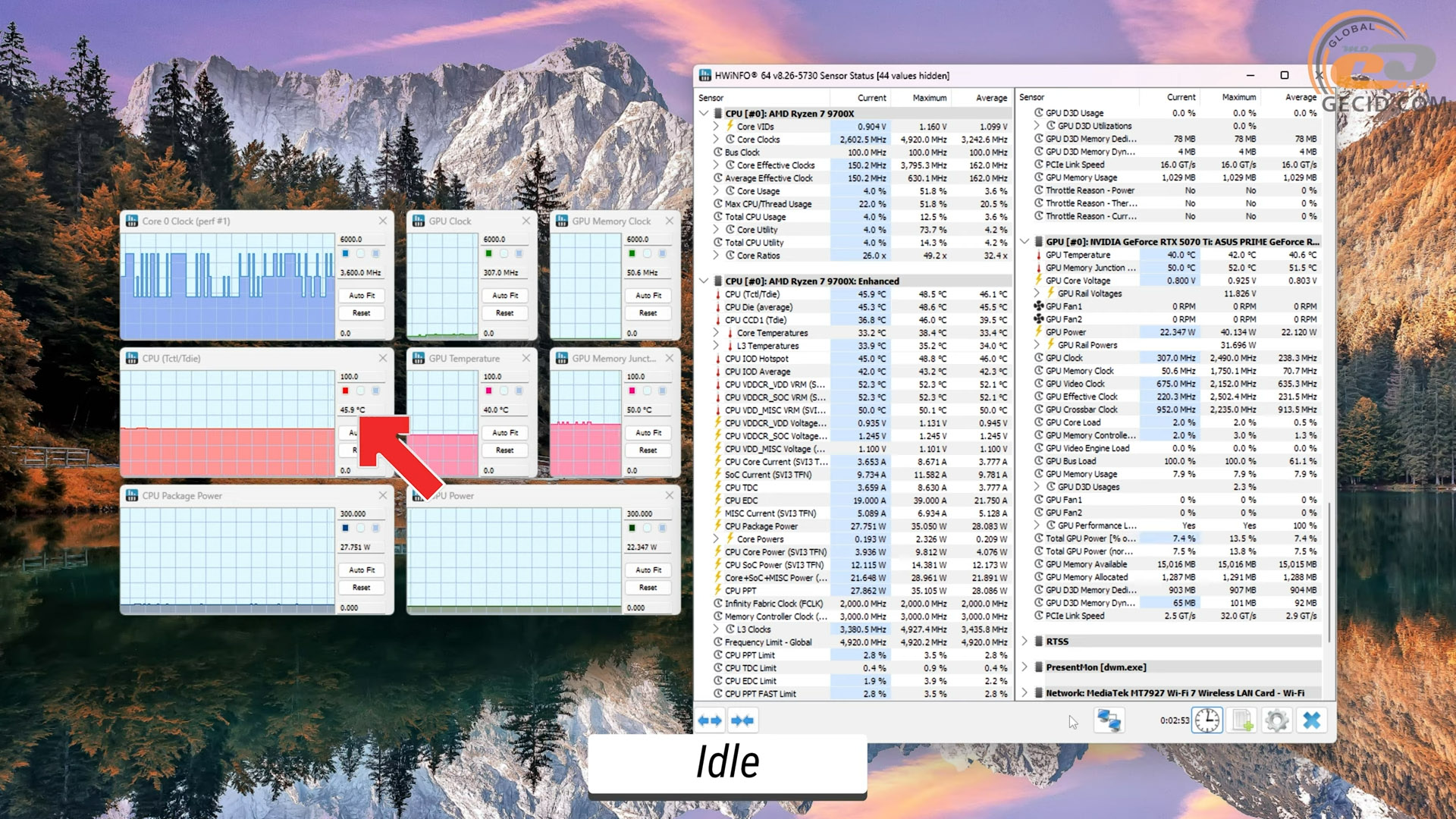Click the 6000.0 maximum field in Core 0 Clock

click(x=362, y=240)
